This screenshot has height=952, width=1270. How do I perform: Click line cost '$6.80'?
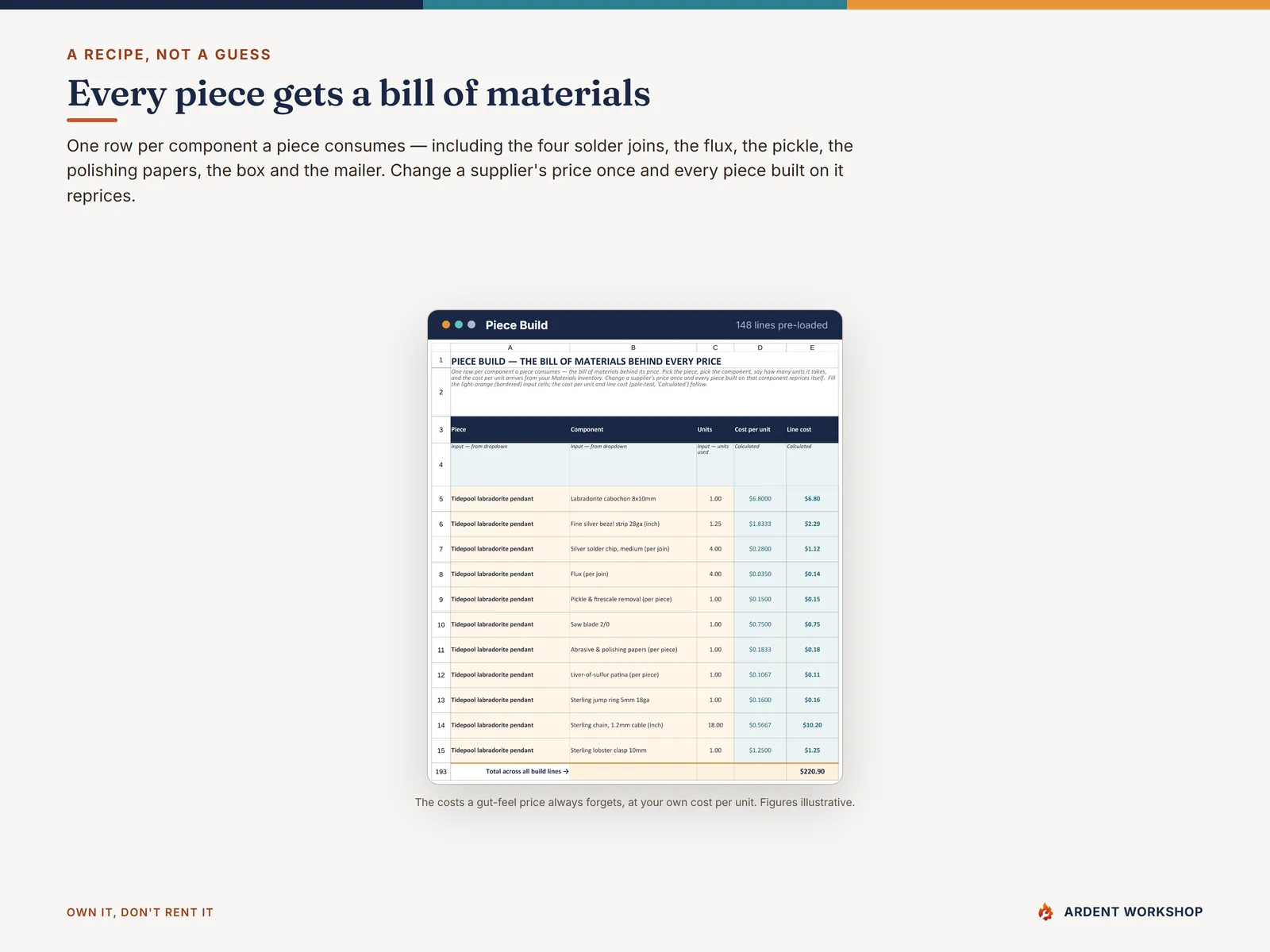[x=812, y=499]
